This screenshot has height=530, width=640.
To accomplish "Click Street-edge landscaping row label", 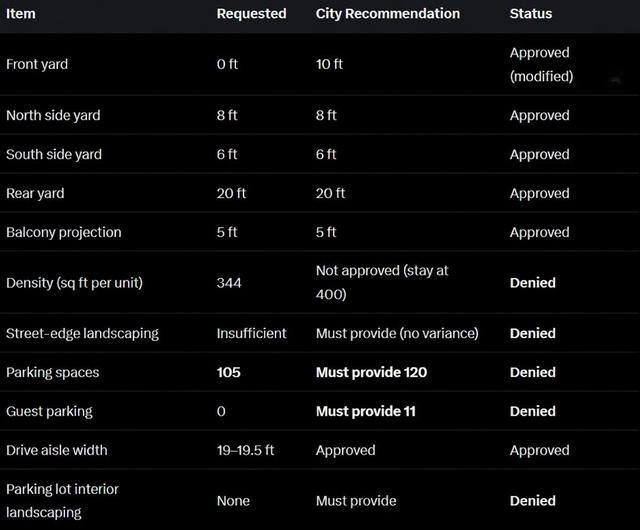I will 82,334.
